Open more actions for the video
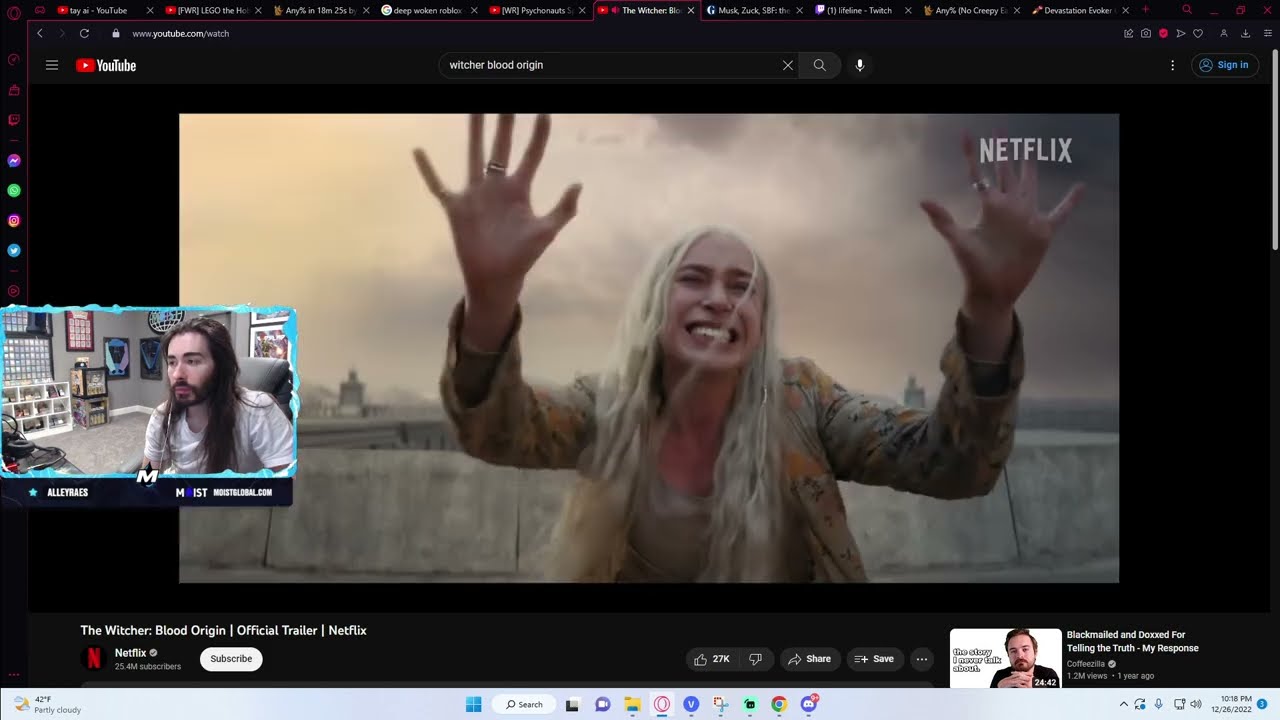The width and height of the screenshot is (1280, 720). [x=922, y=659]
